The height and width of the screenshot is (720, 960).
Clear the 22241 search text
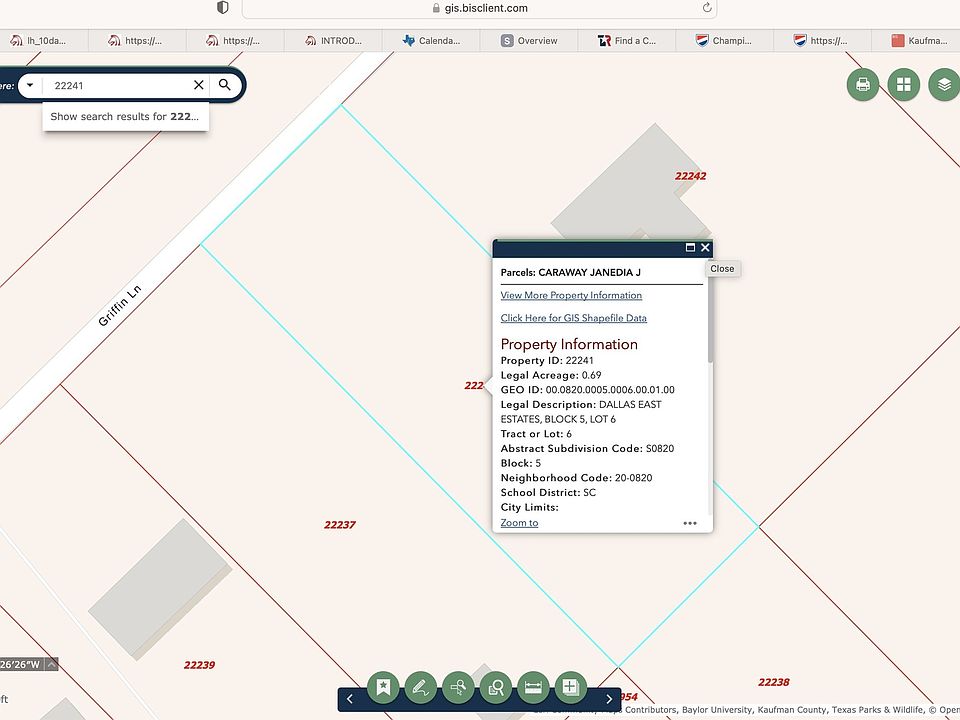point(198,85)
